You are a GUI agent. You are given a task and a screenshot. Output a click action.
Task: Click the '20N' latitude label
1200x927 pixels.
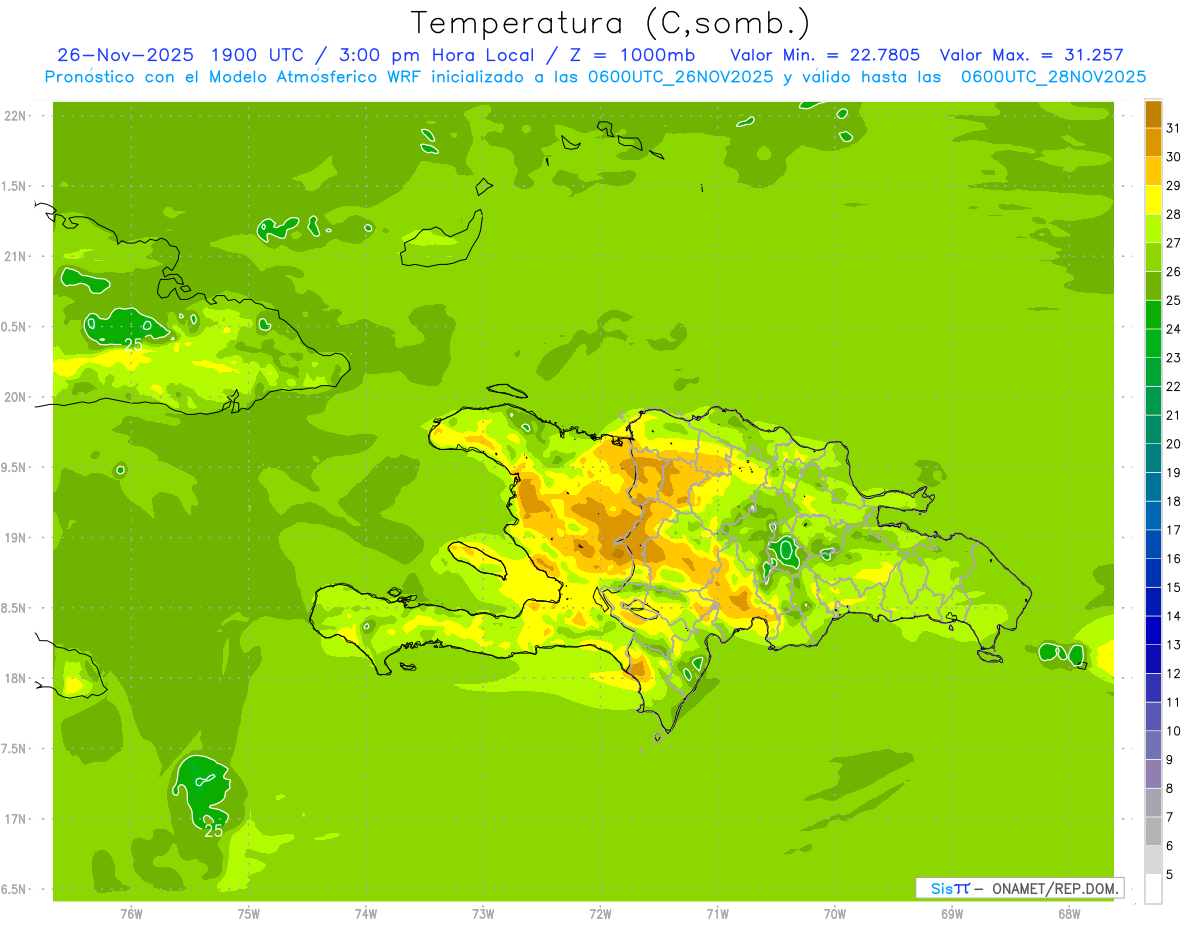pyautogui.click(x=17, y=397)
